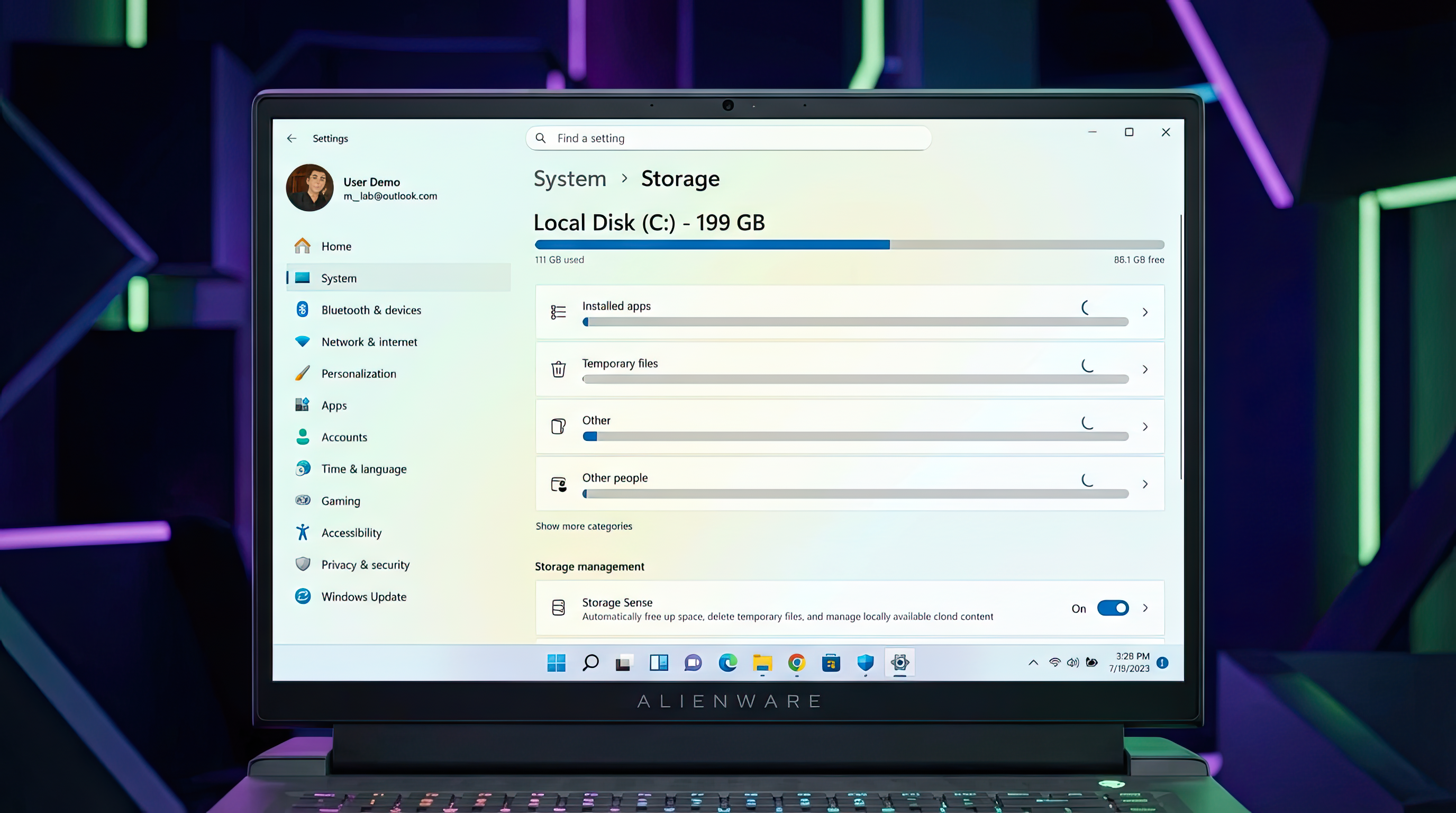Open File Explorer from the taskbar
The width and height of the screenshot is (1456, 813).
(x=762, y=663)
